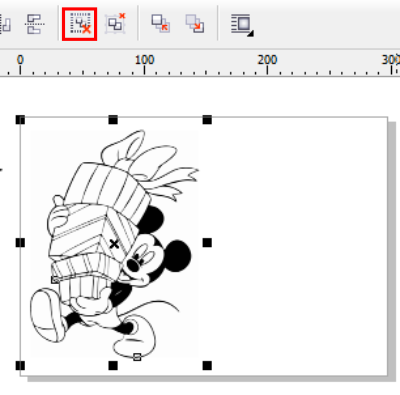Screen dimensions: 400x395
Task: Click the top-left selection handle
Action: pyautogui.click(x=20, y=120)
